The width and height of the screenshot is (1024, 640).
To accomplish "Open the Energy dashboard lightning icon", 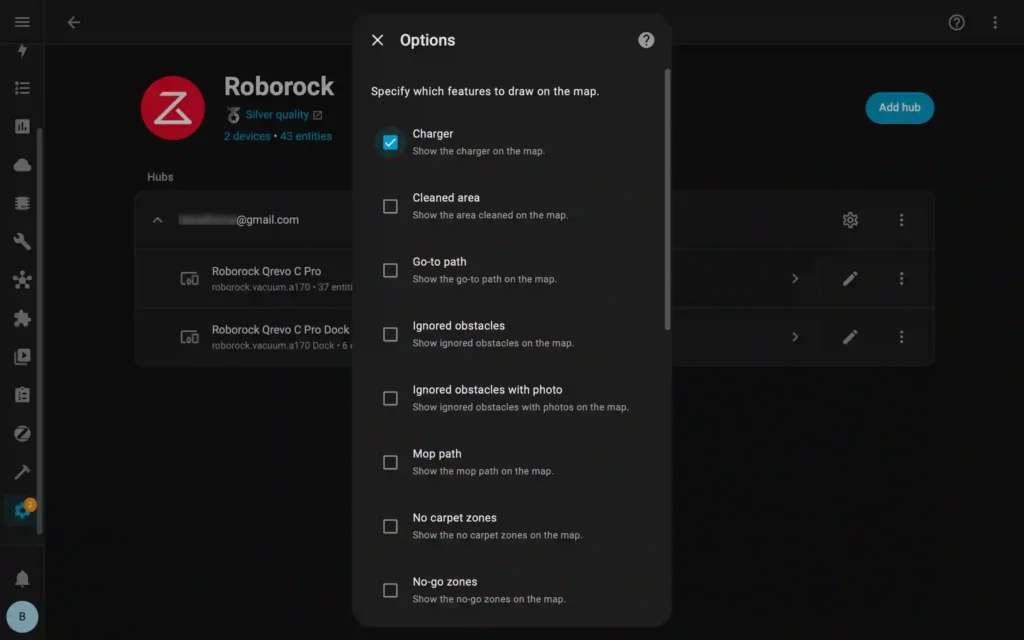I will [22, 51].
